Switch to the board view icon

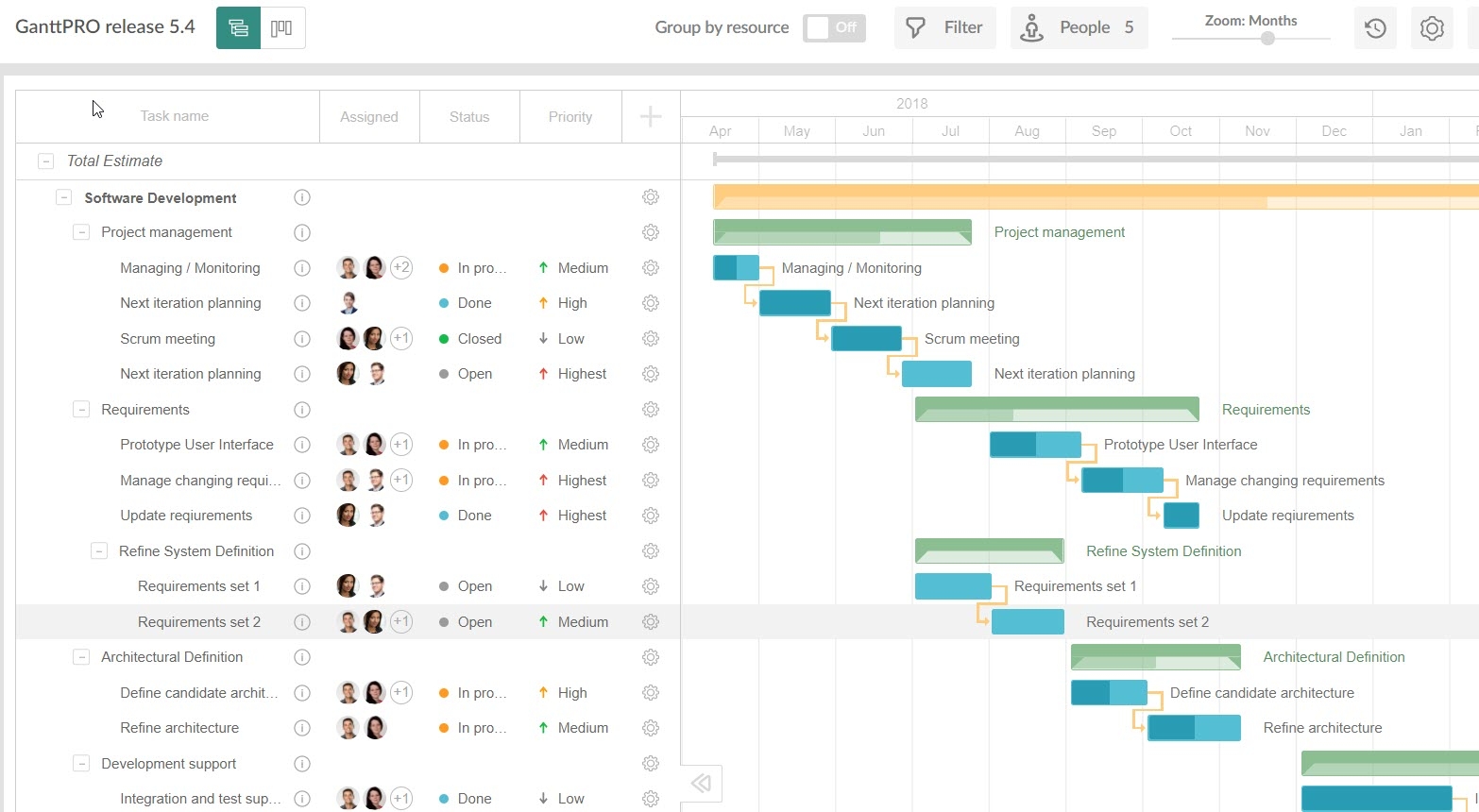282,28
